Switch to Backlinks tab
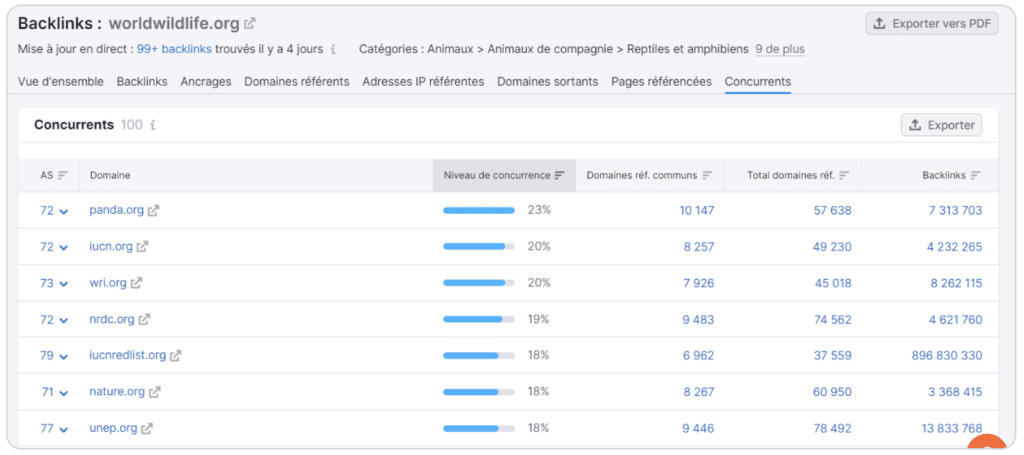 pyautogui.click(x=142, y=82)
